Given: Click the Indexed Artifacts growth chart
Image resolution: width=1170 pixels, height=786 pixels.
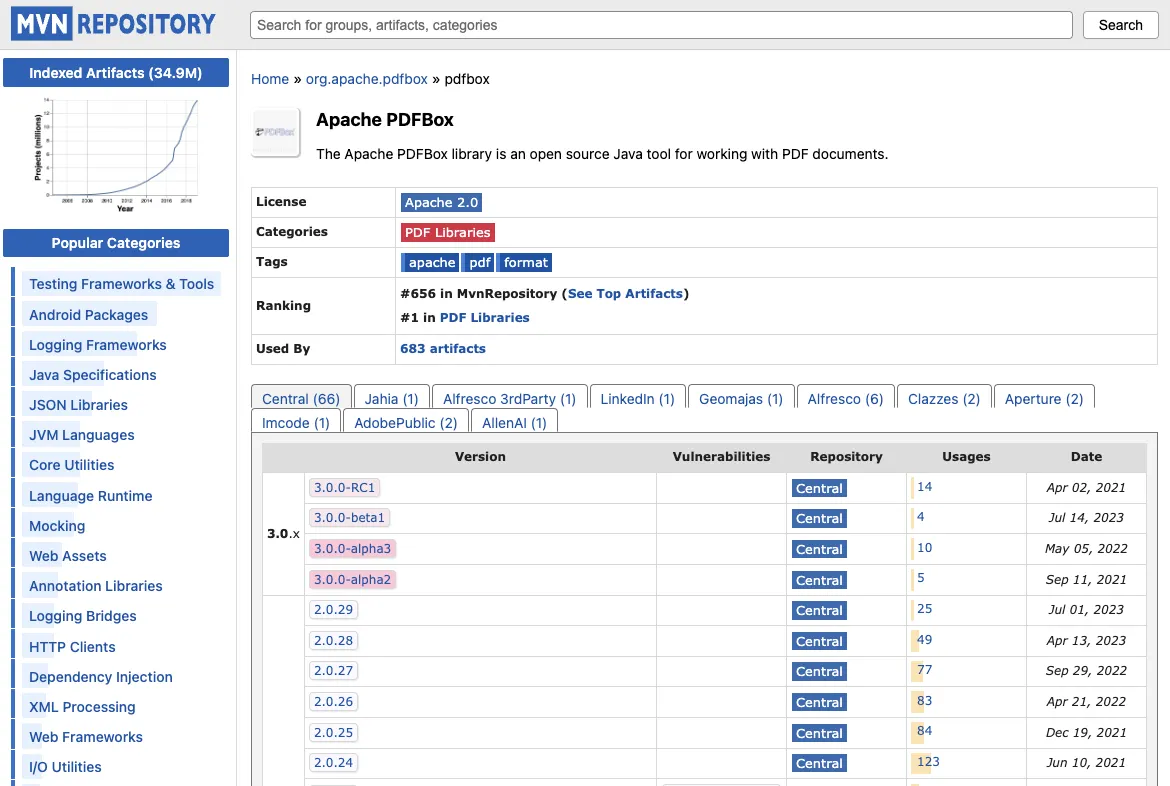Looking at the screenshot, I should pos(116,152).
